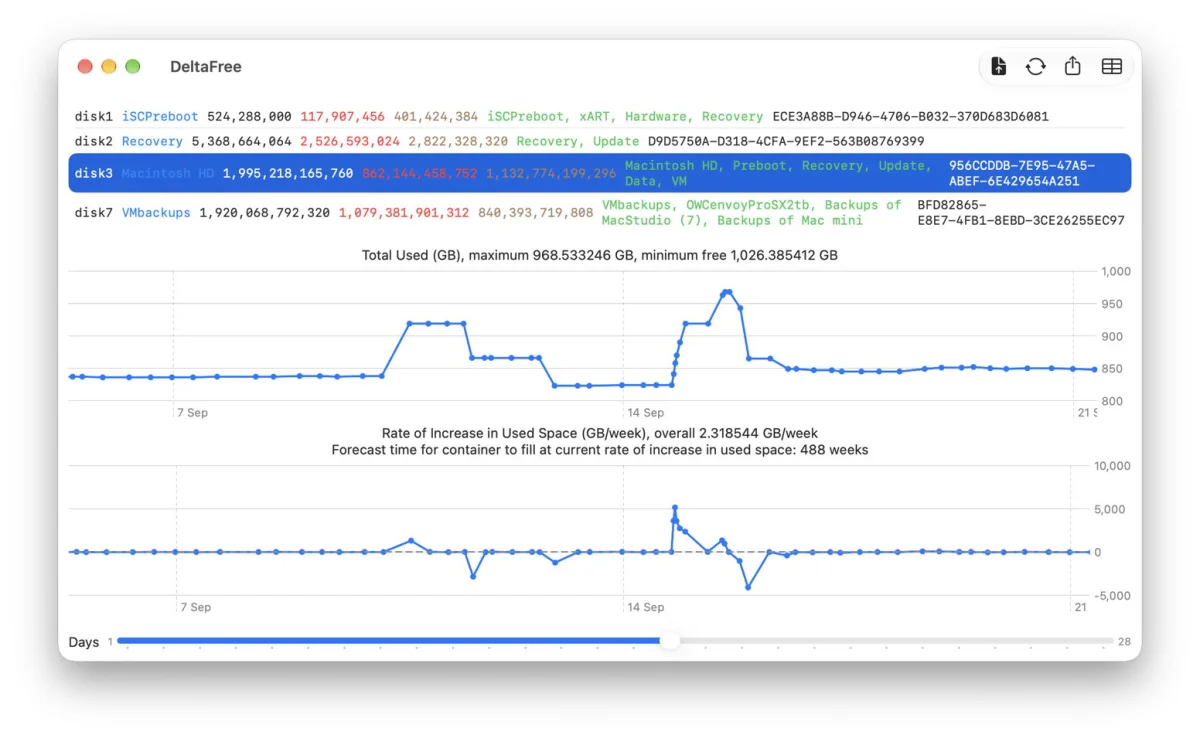Click free value 2,822,328,320
The width and height of the screenshot is (1200, 738).
pos(458,142)
